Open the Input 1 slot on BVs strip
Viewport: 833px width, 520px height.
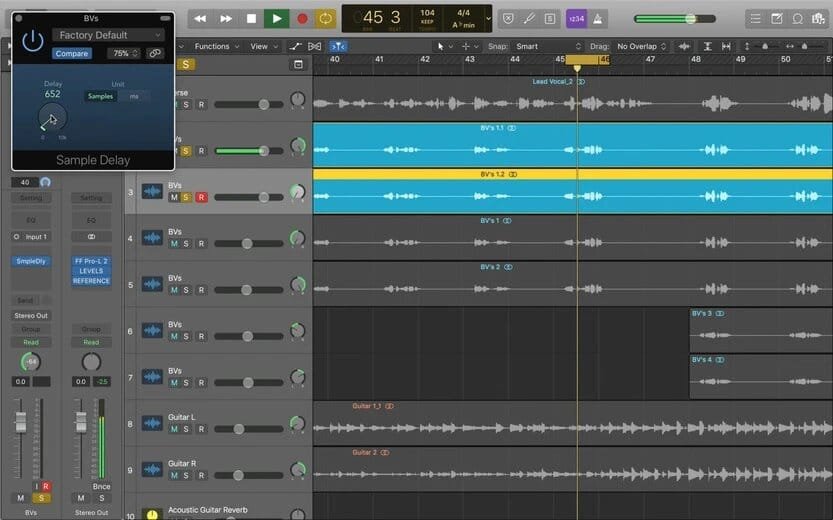tap(31, 237)
